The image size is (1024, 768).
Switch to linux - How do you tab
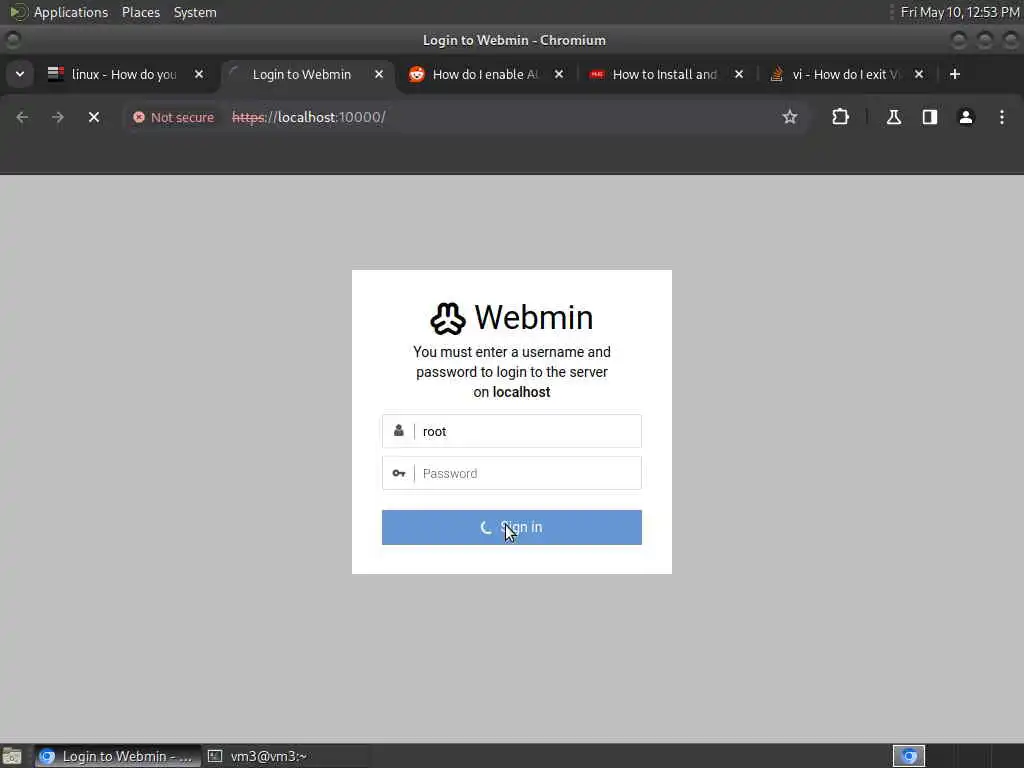click(124, 74)
